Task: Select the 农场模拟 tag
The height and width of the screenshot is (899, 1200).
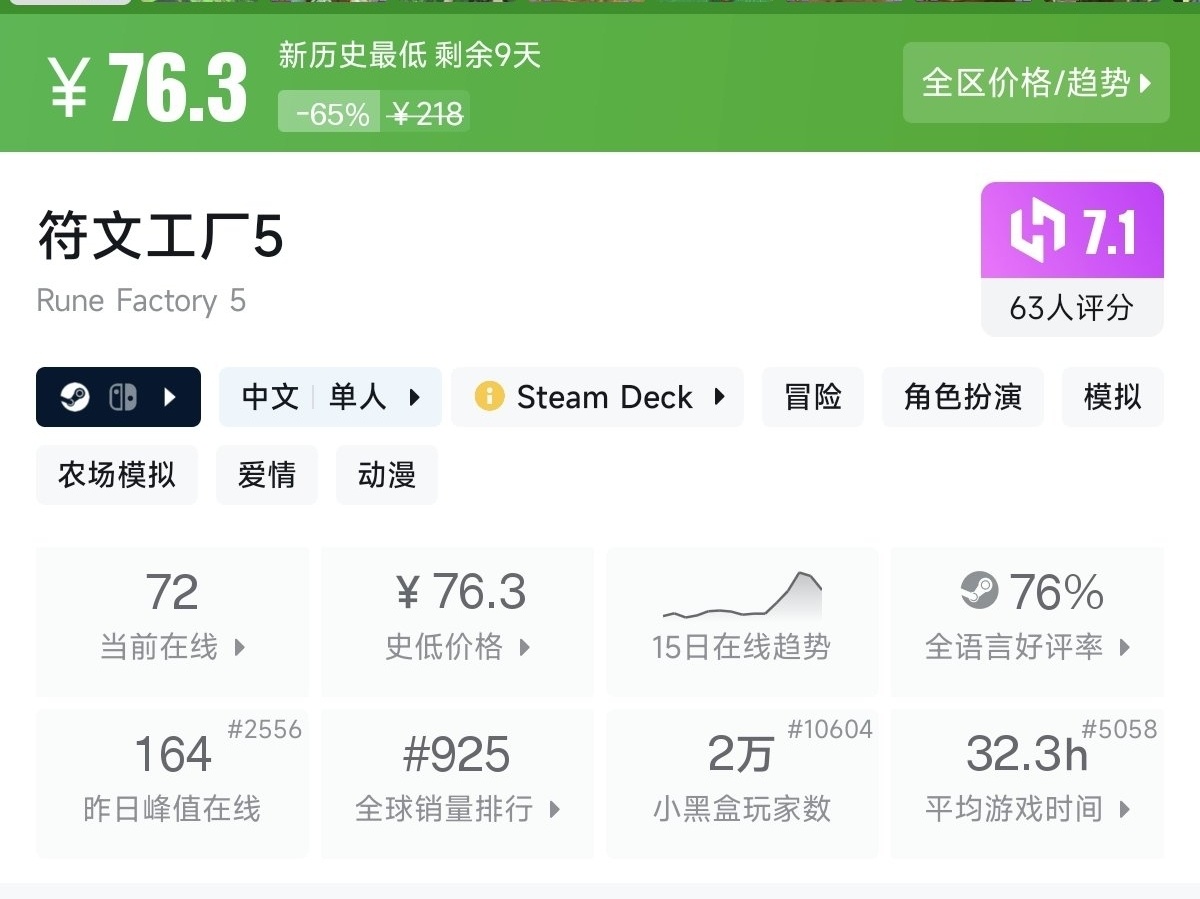Action: pos(117,475)
